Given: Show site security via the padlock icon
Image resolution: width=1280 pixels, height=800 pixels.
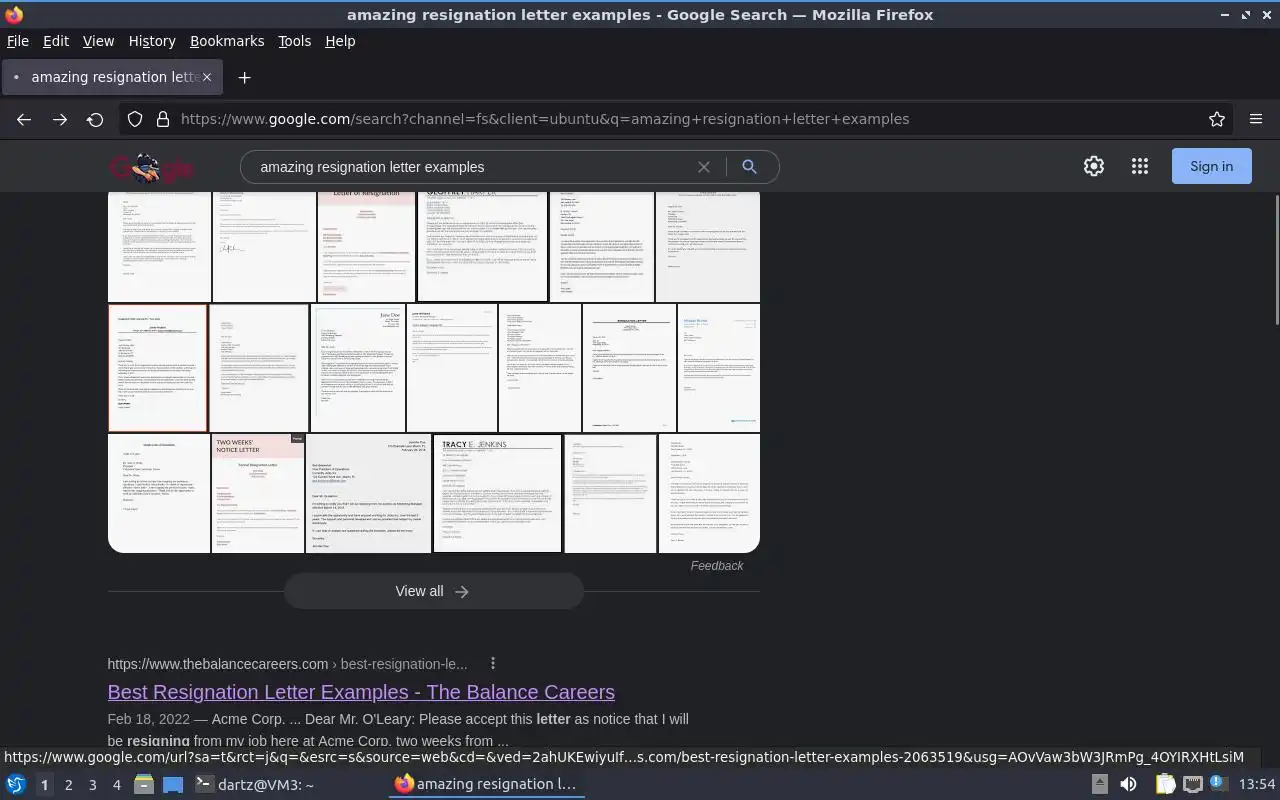Looking at the screenshot, I should pos(162,119).
